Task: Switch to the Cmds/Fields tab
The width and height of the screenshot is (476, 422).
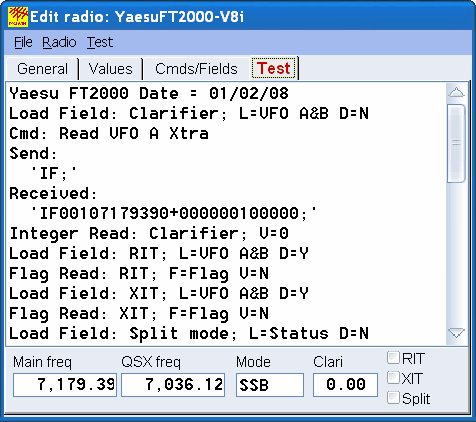Action: point(196,69)
